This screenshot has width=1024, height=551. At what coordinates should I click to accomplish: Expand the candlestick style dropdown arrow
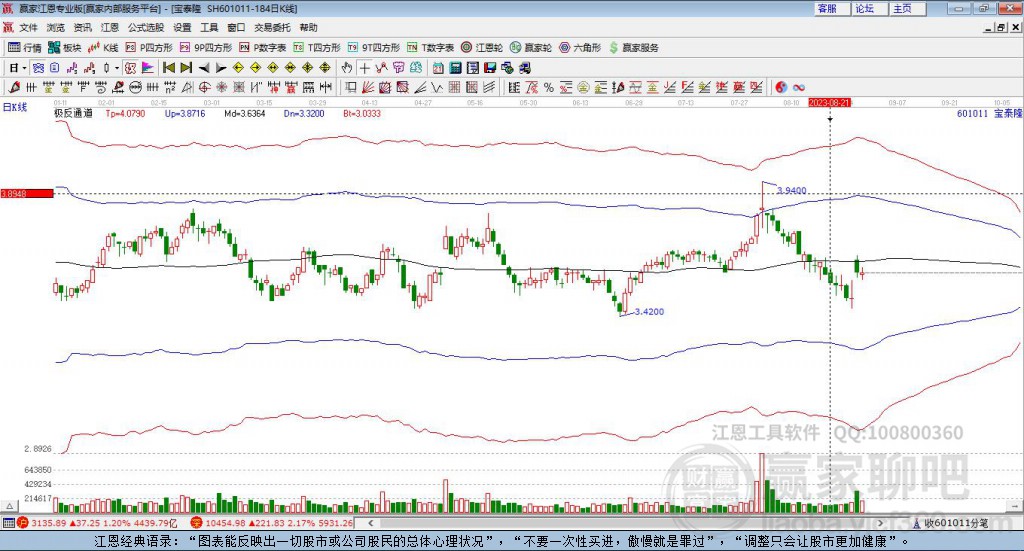[117, 68]
